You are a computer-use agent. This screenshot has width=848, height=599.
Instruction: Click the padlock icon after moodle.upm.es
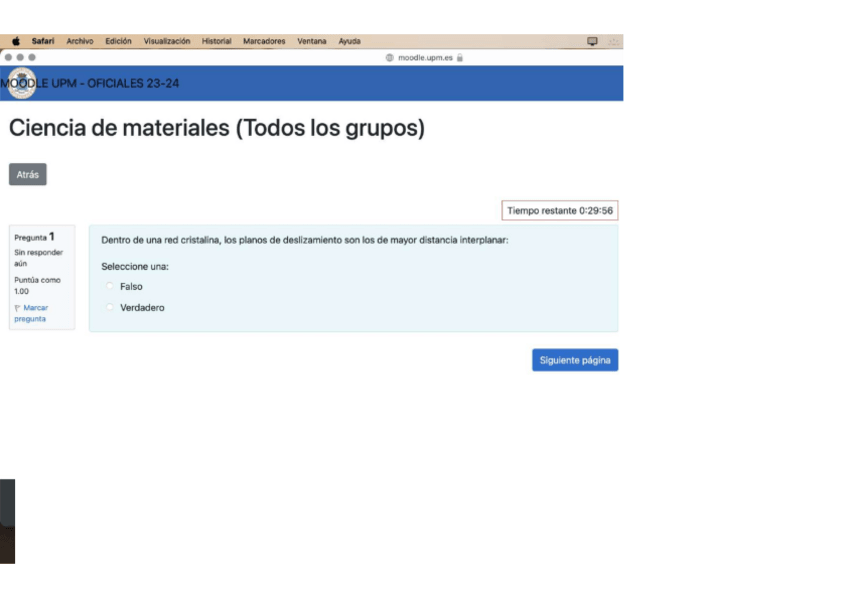click(460, 58)
